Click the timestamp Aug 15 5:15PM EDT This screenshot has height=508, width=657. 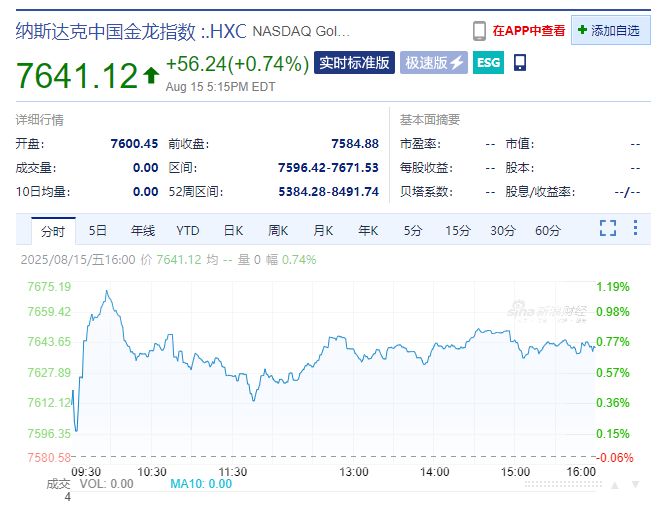(220, 87)
